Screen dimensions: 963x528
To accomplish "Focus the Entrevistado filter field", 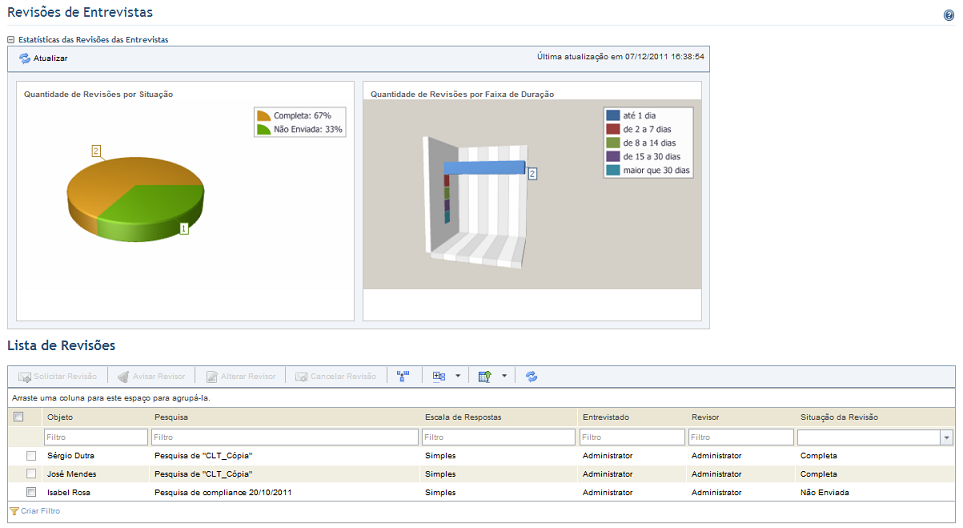I will click(x=632, y=437).
